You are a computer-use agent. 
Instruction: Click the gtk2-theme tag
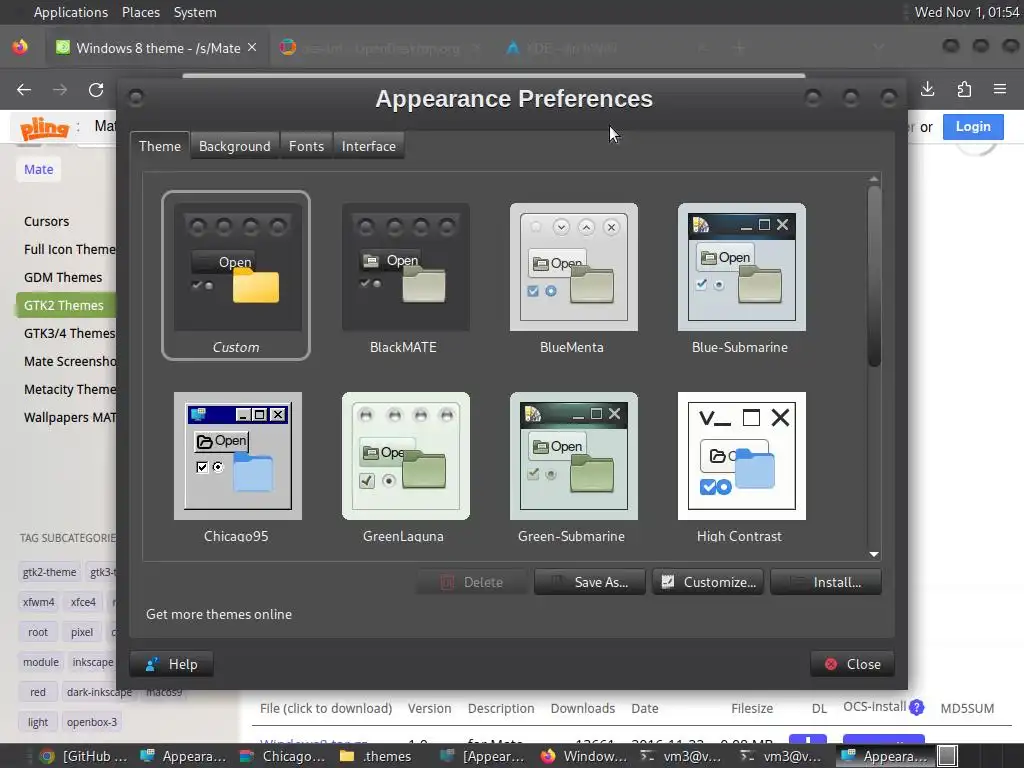(50, 572)
